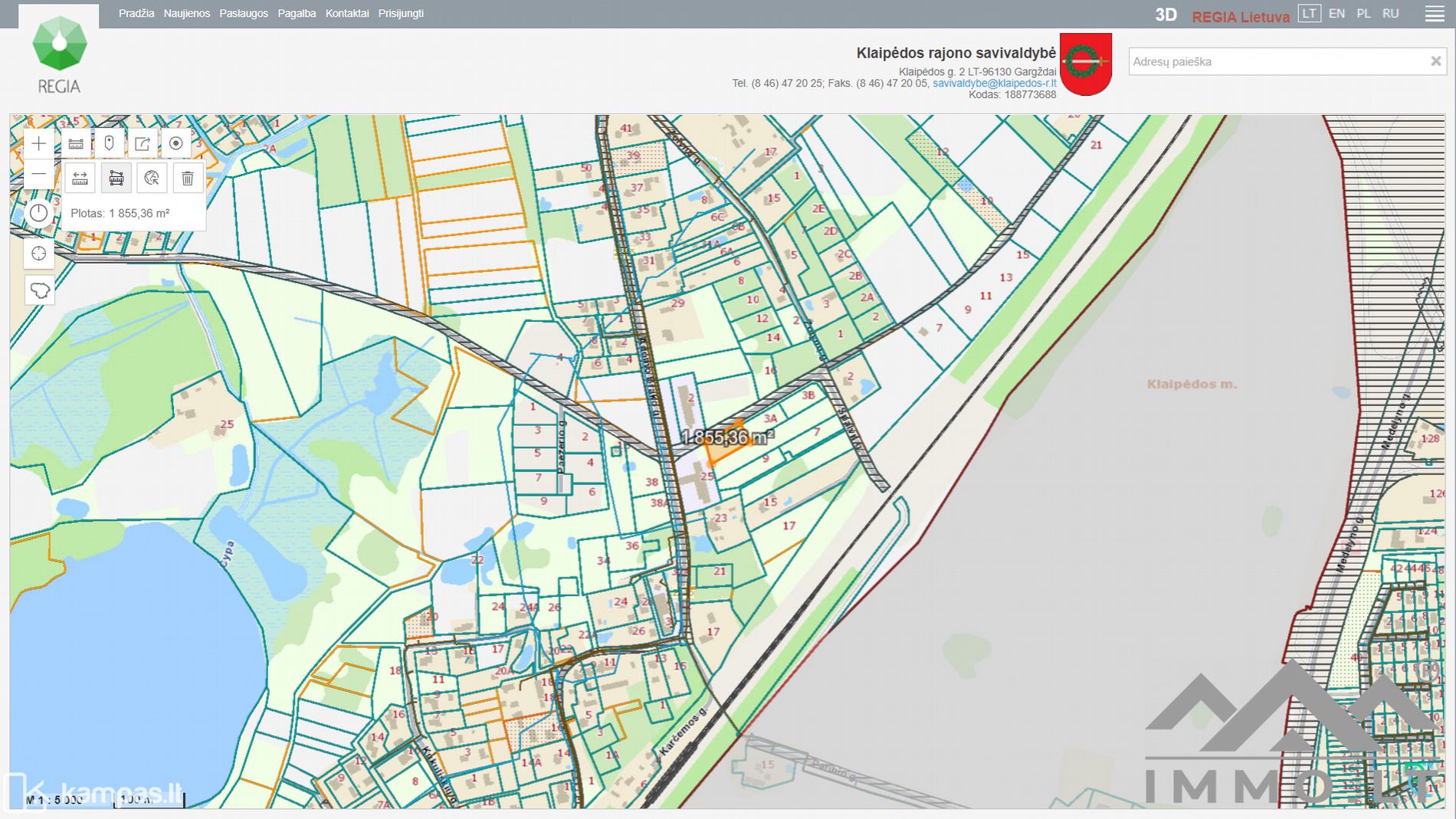1456x819 pixels.
Task: Open the Naujienos menu item
Action: 186,14
